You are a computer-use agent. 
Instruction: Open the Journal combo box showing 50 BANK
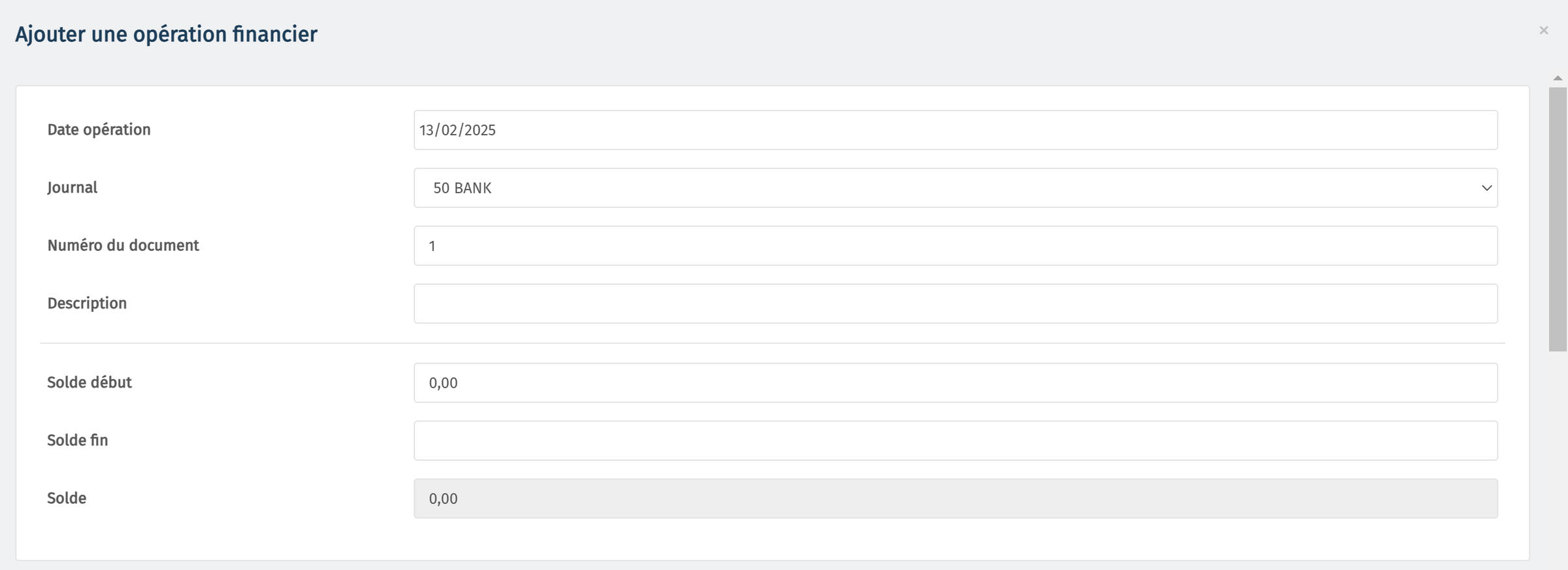(x=955, y=188)
